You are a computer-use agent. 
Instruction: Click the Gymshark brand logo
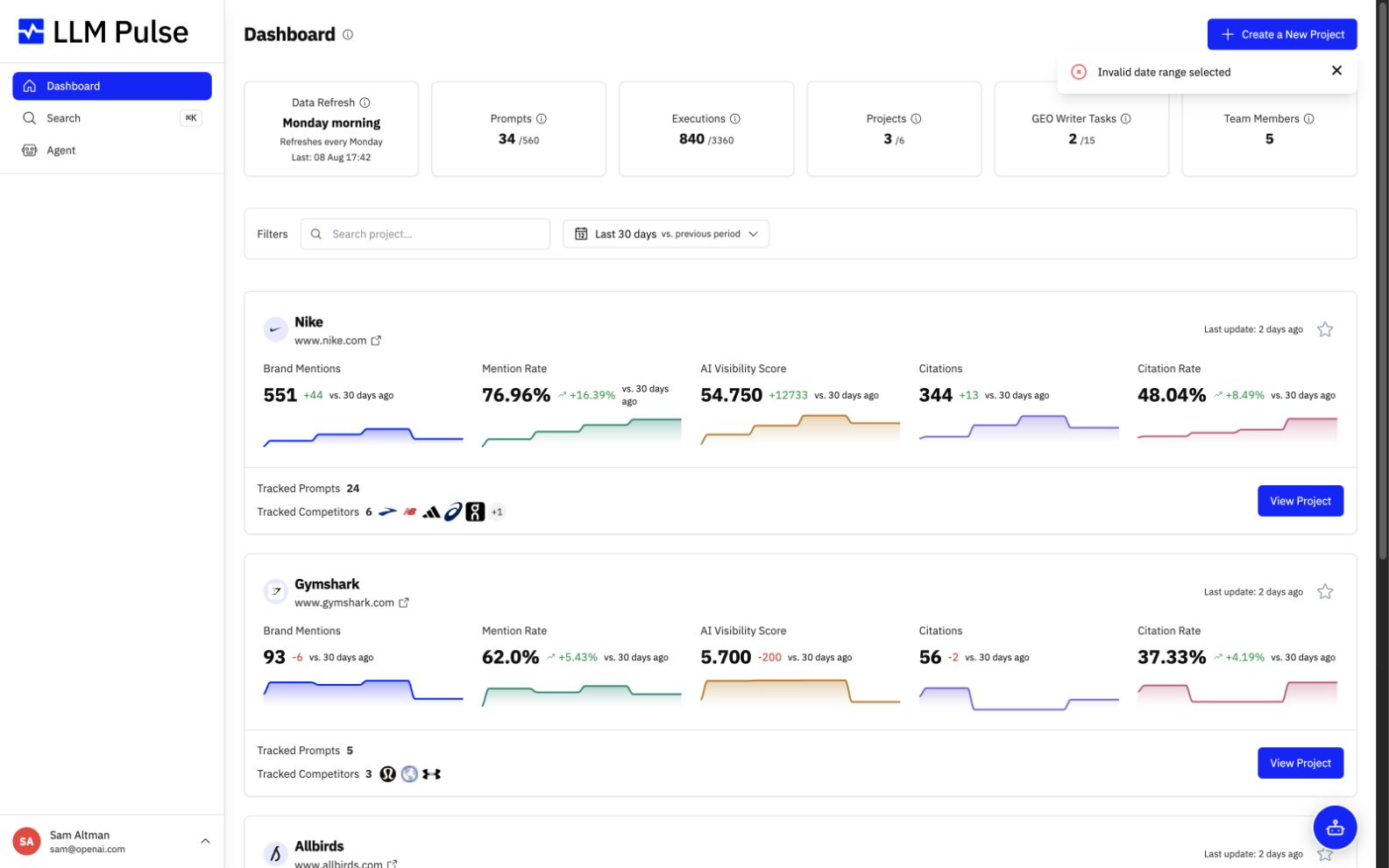(275, 591)
